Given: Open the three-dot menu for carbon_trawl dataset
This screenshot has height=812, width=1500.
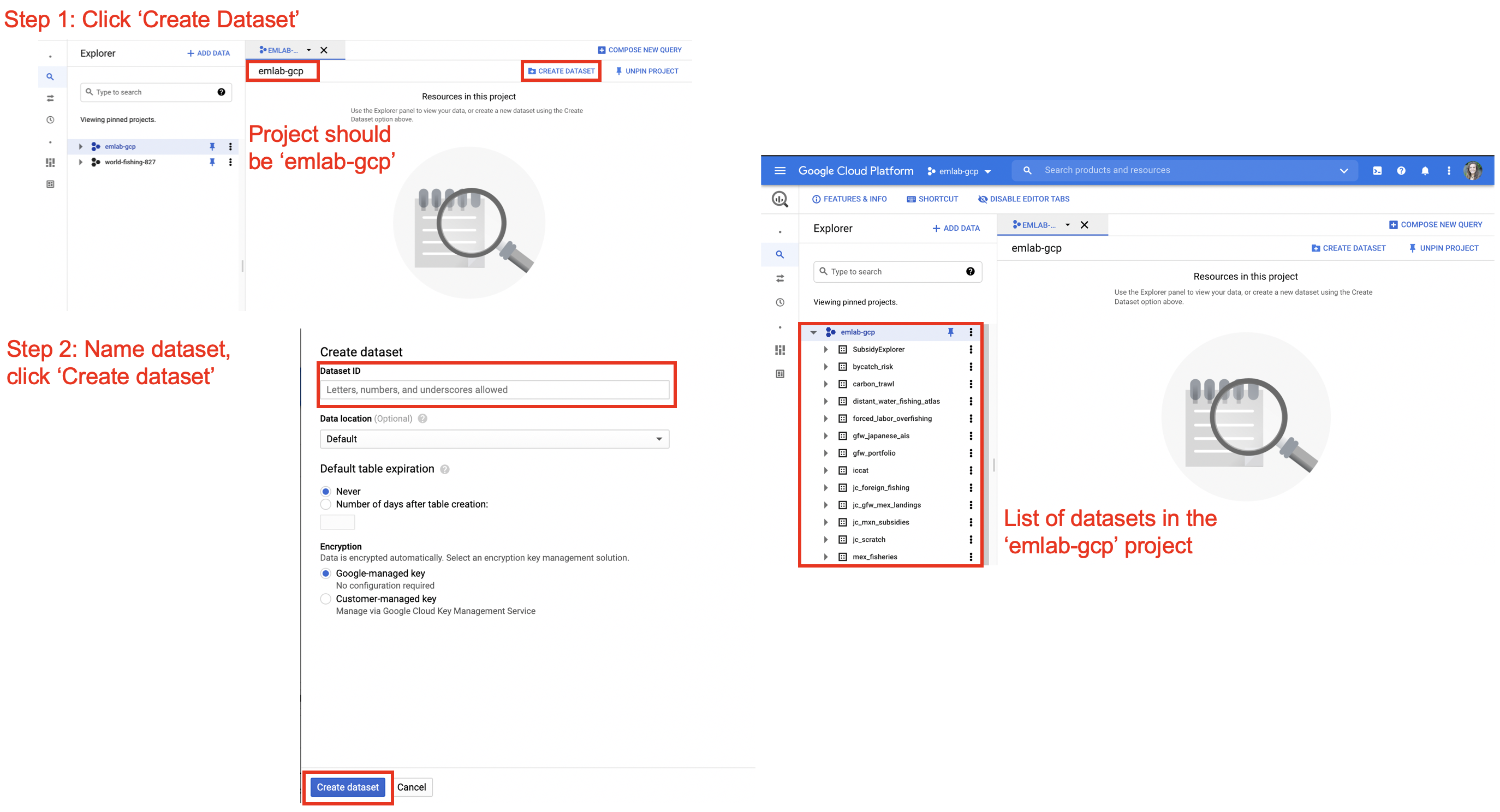Looking at the screenshot, I should 971,384.
